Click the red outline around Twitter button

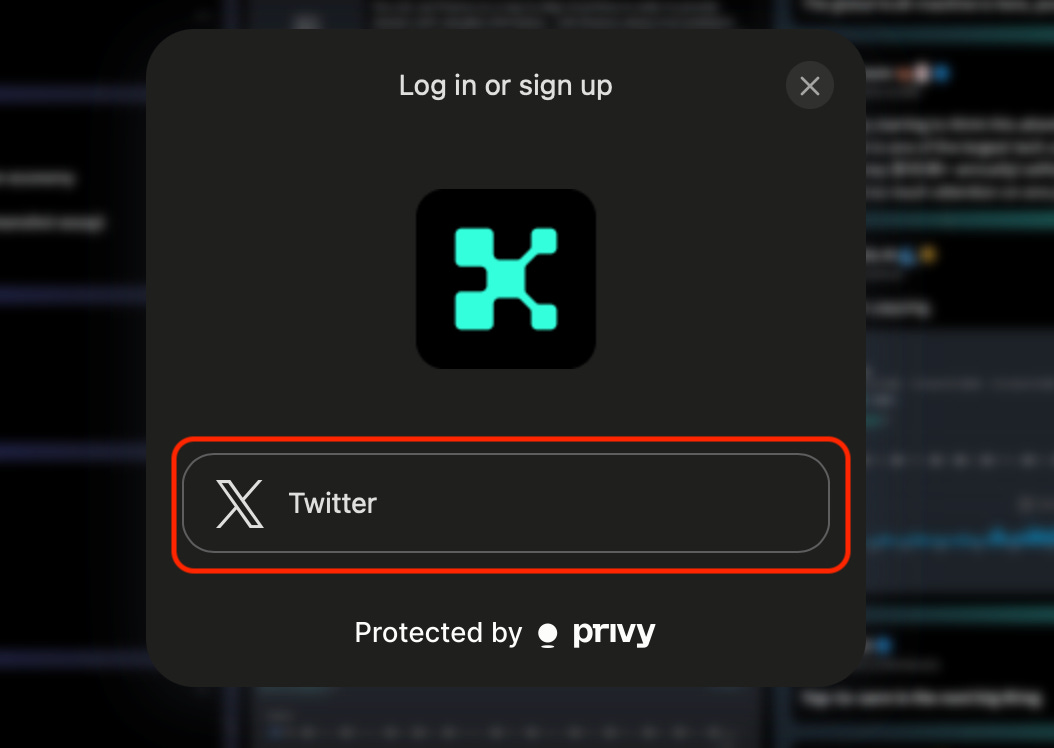click(511, 439)
